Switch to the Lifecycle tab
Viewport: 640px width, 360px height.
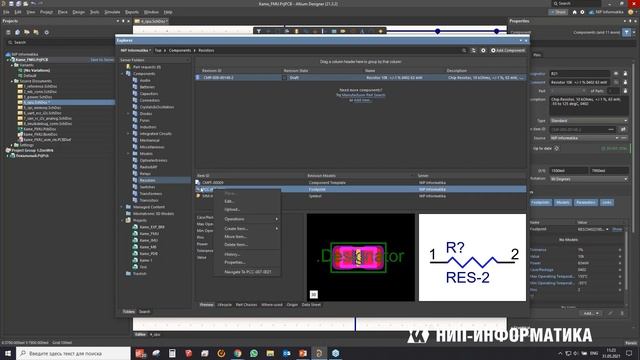[x=224, y=305]
